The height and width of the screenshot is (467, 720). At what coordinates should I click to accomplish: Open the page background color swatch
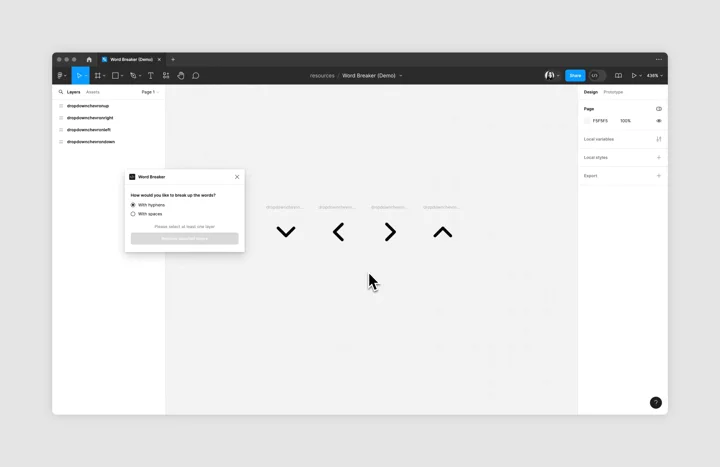(x=587, y=121)
